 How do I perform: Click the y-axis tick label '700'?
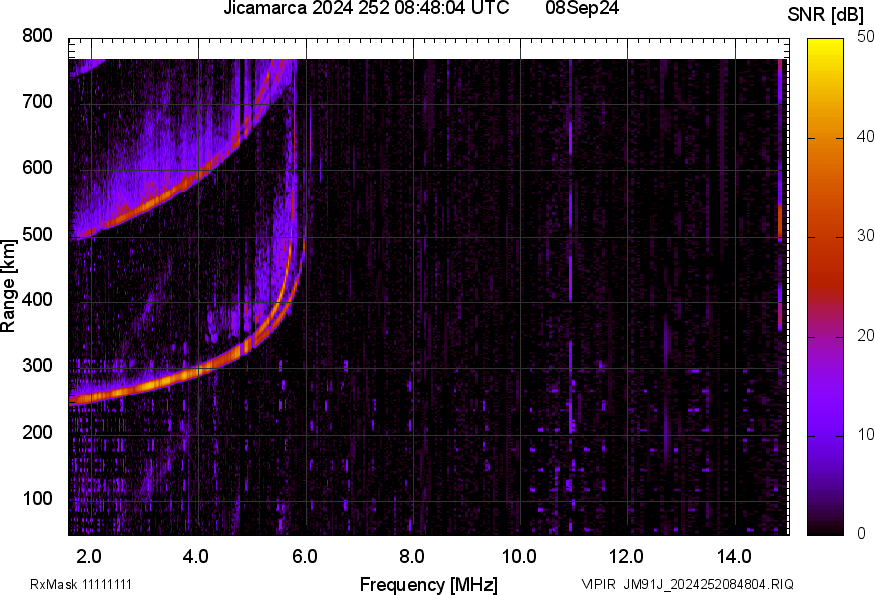37,101
